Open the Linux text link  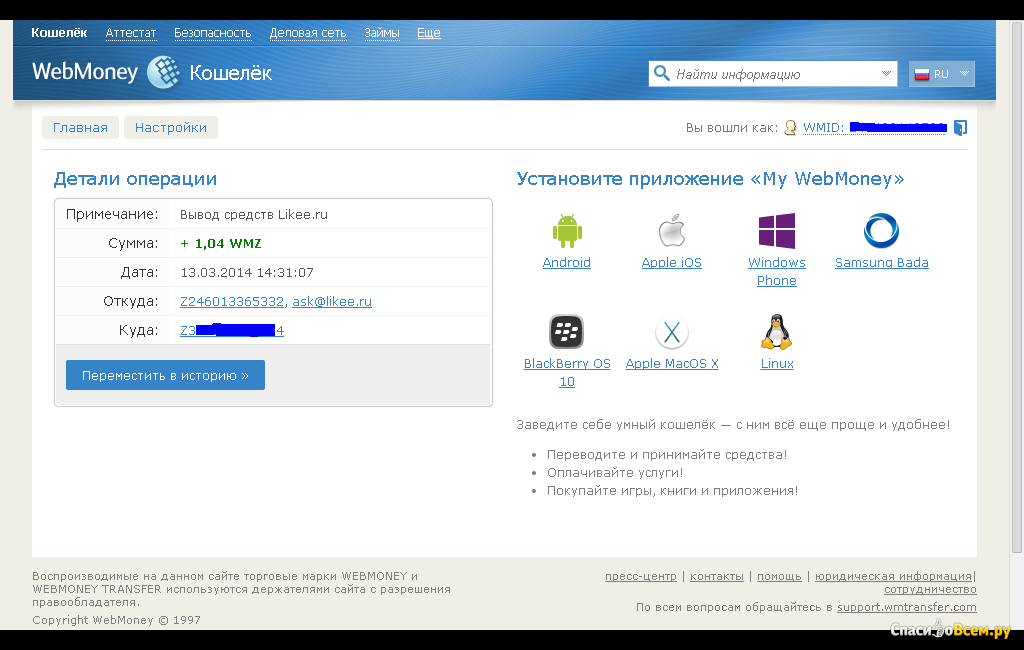(777, 364)
